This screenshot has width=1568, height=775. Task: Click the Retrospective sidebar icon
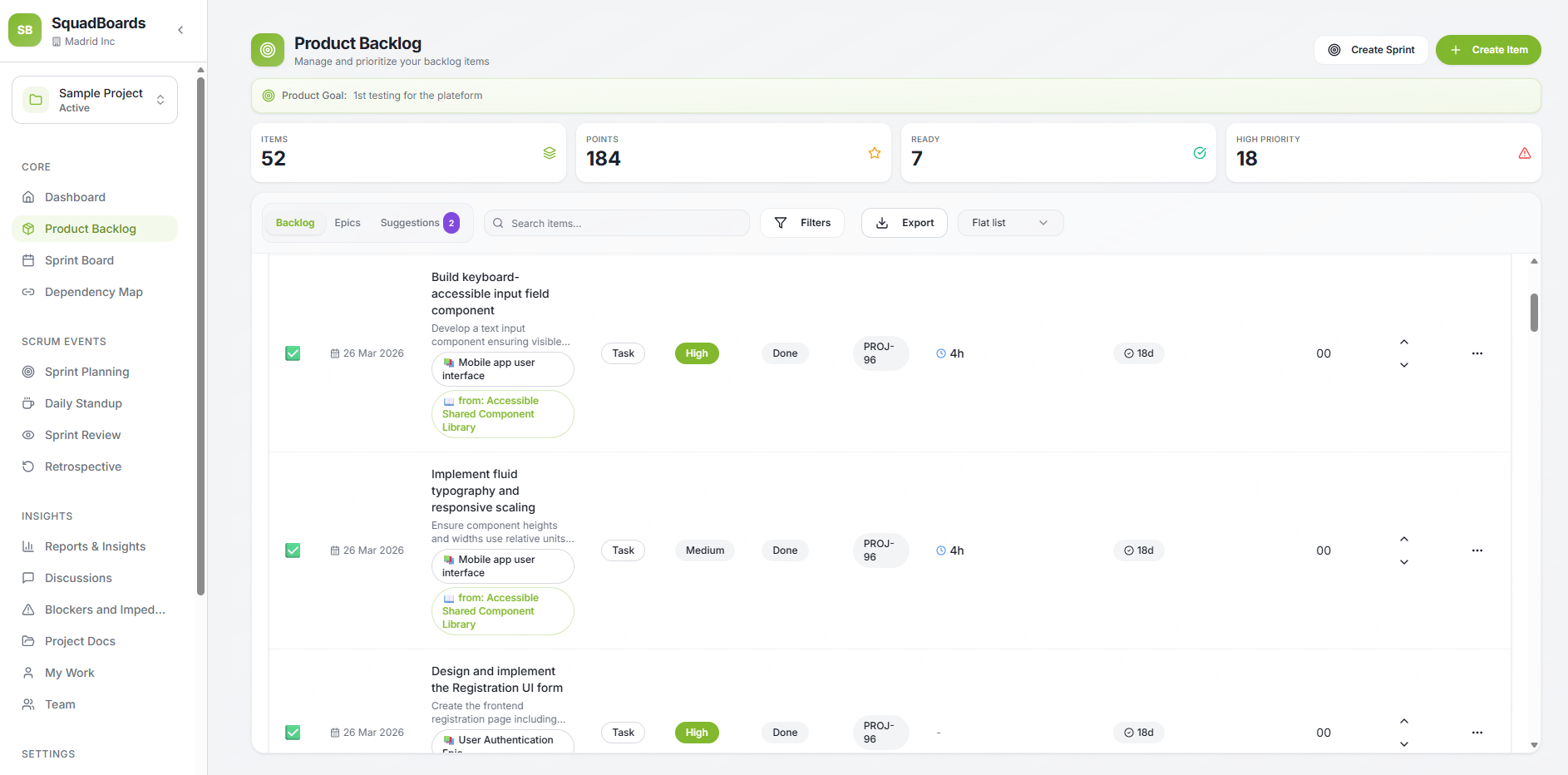28,466
